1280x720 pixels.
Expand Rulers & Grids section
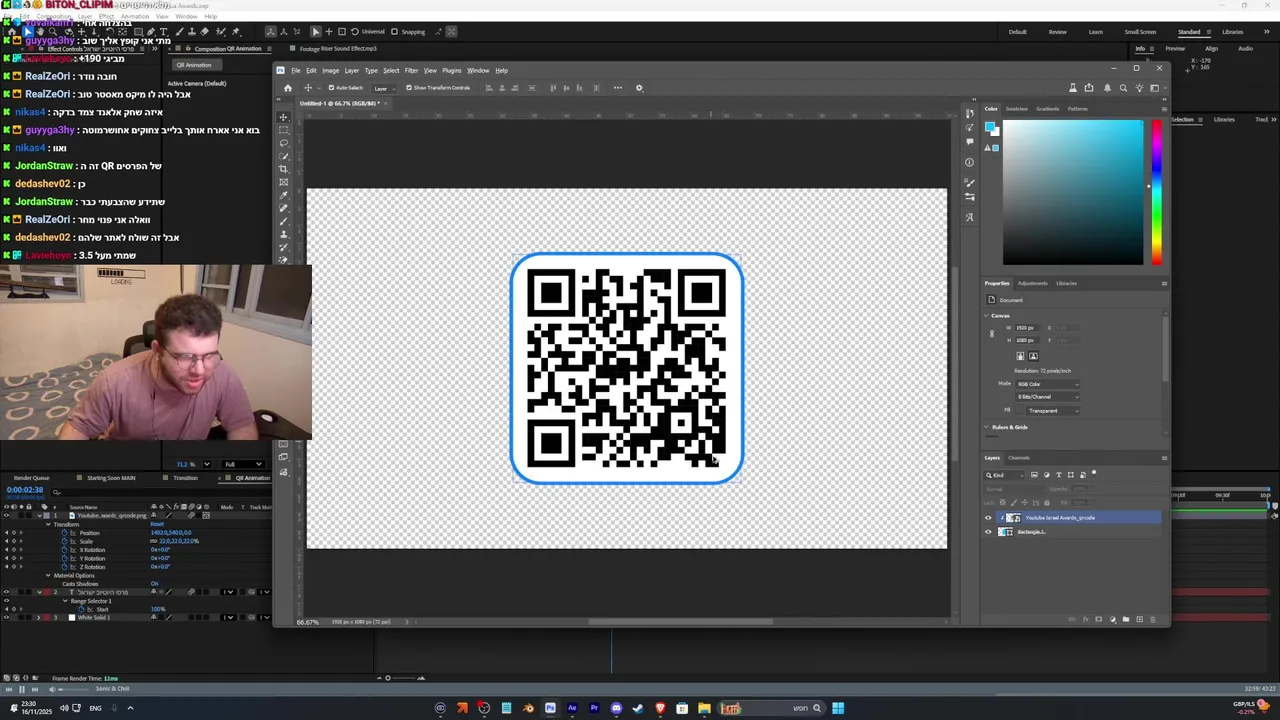(987, 427)
